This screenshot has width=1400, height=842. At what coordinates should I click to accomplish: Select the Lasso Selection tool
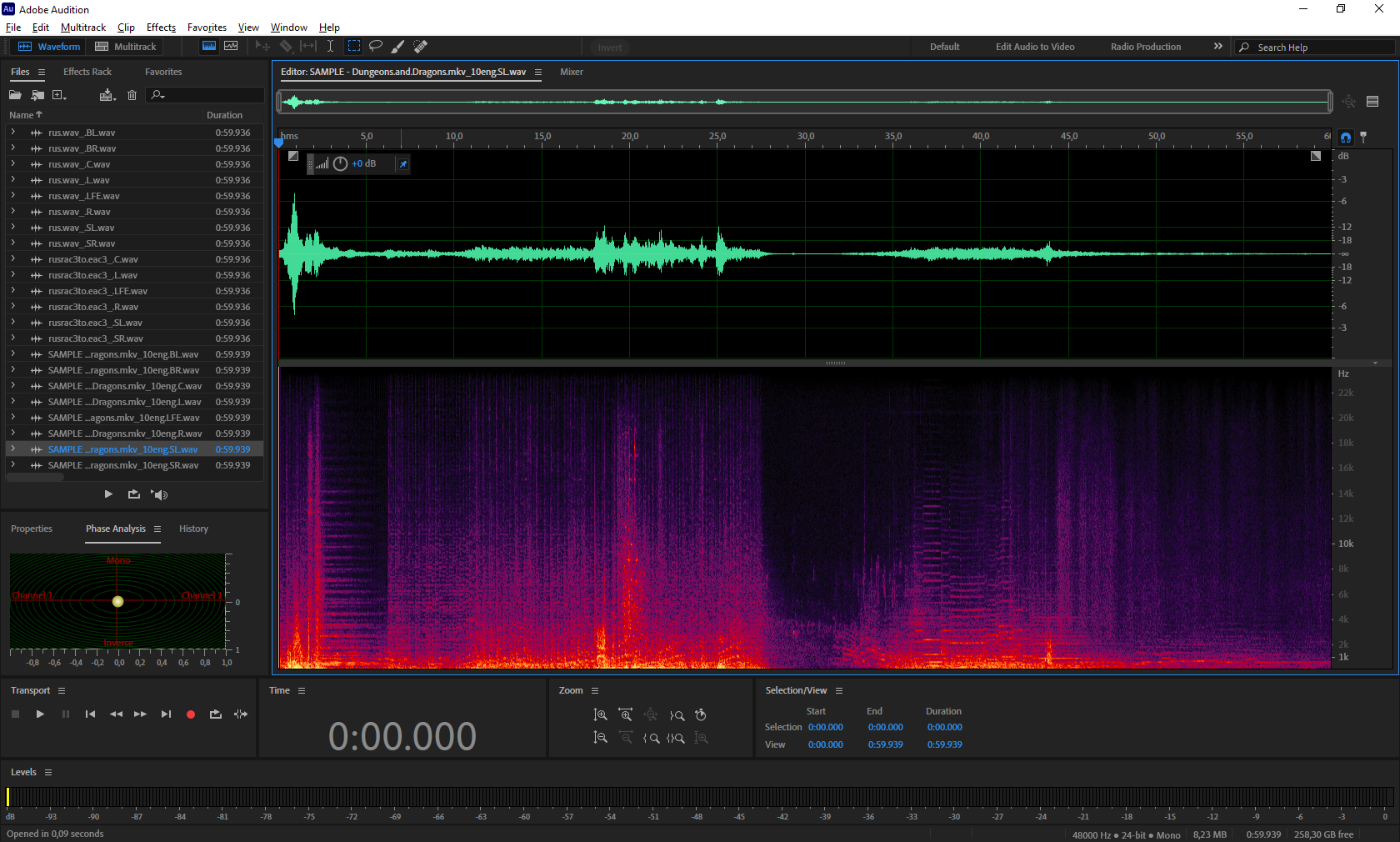click(376, 47)
